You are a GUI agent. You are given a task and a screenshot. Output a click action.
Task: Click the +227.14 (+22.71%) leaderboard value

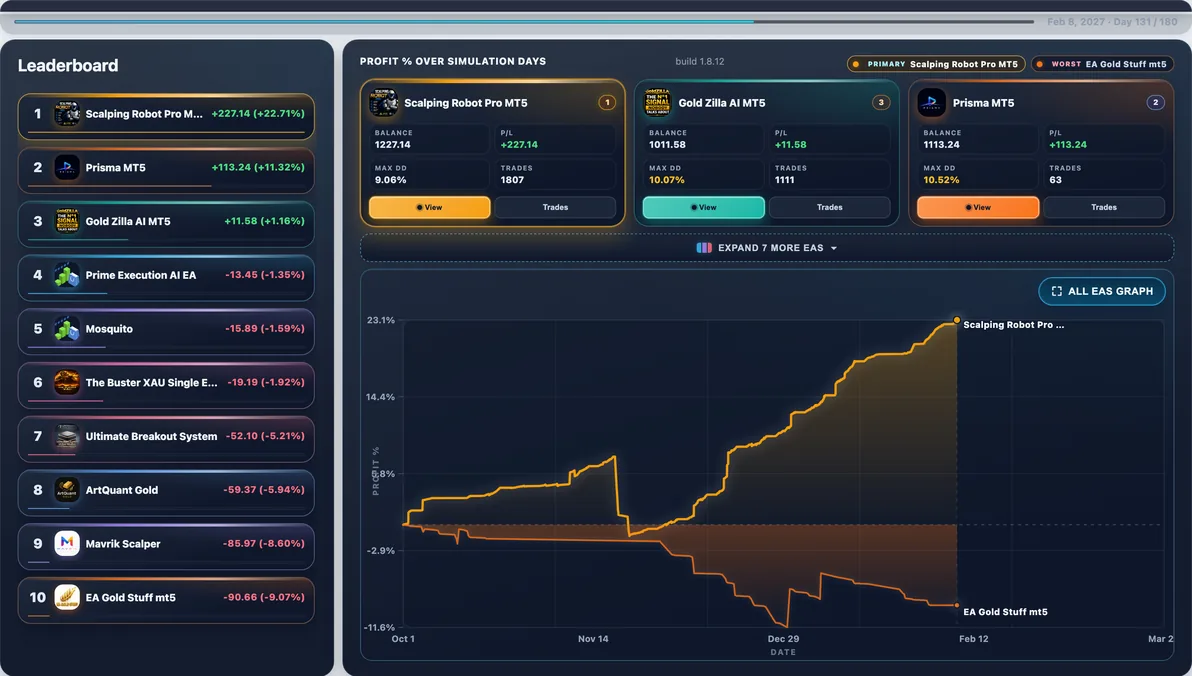pyautogui.click(x=258, y=113)
